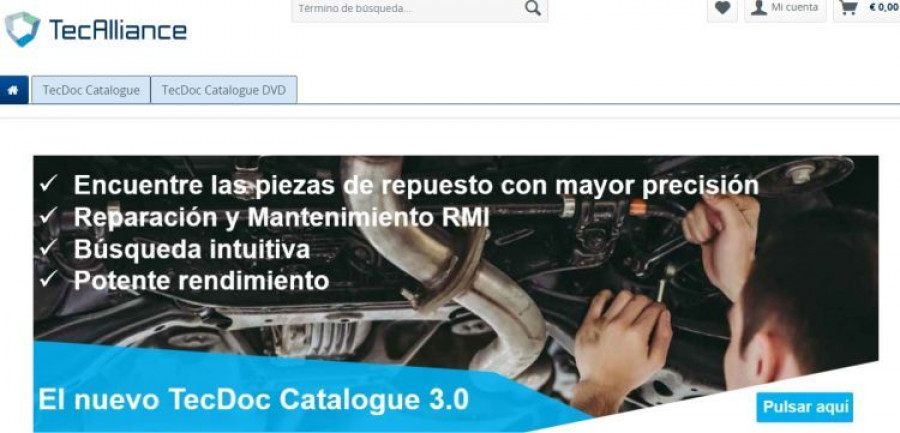Click 'Reparación y Mantenimiento RMI' banner line
900x433 pixels.
tap(281, 217)
